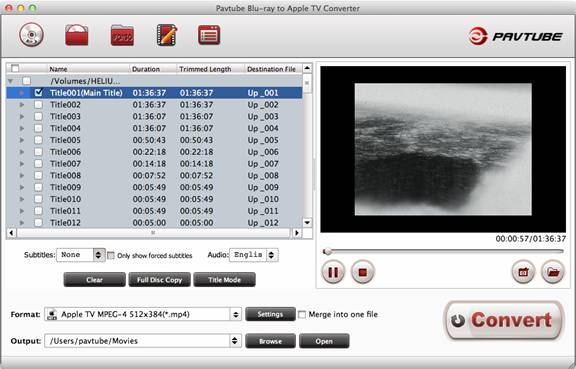
Task: Click Full Disc Copy button
Action: click(159, 280)
